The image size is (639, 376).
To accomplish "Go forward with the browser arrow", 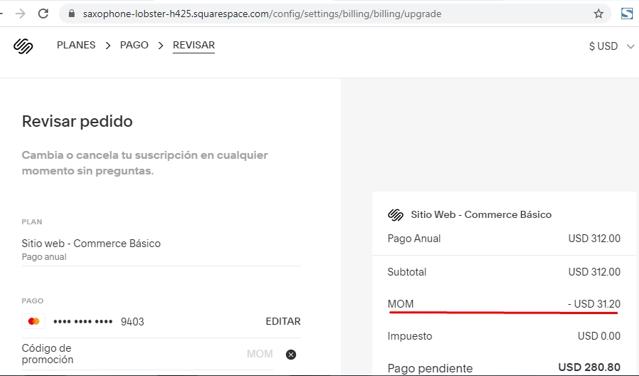I will click(x=20, y=13).
